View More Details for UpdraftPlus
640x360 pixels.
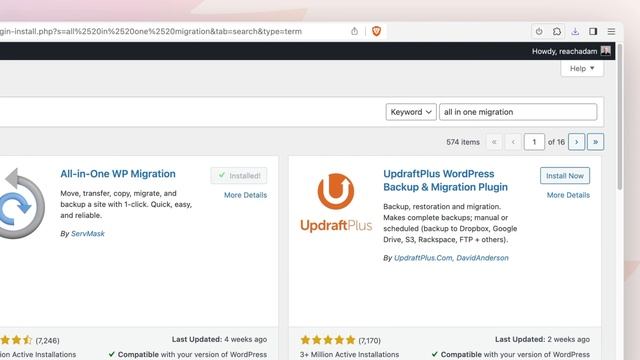[x=568, y=195]
